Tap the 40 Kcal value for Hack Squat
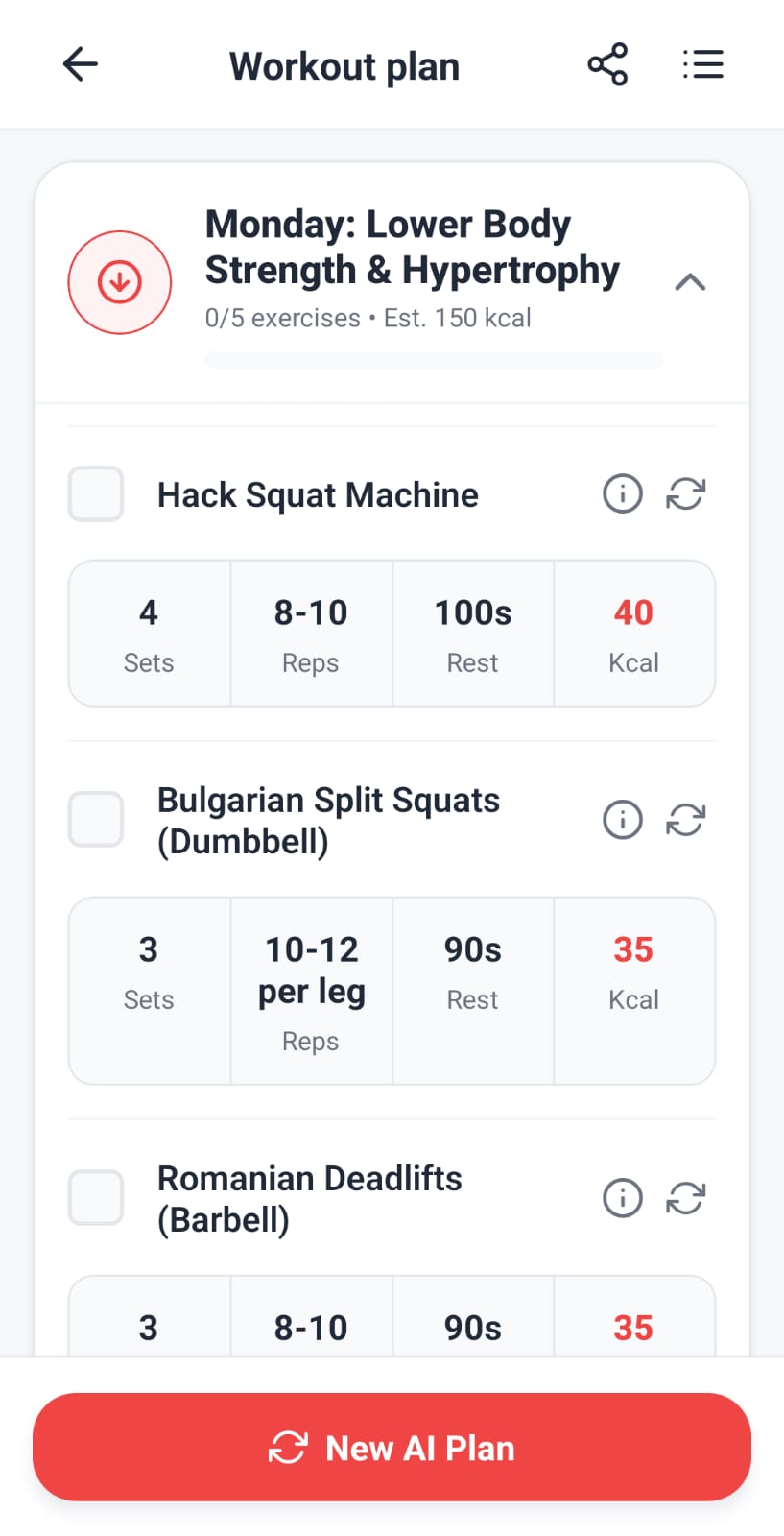 [633, 612]
